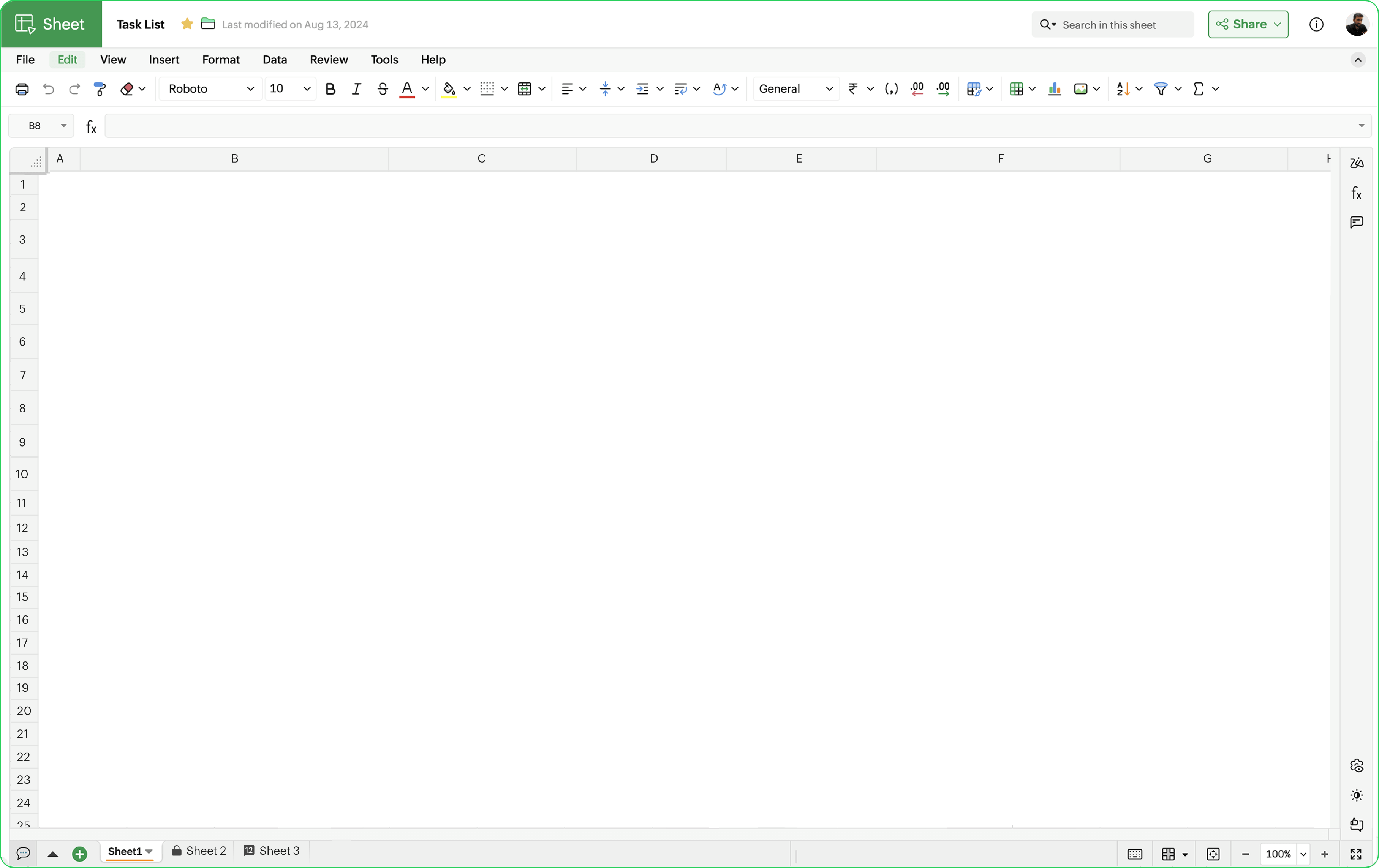Screen dimensions: 1379x868
Task: Open the fill color picker
Action: click(x=450, y=89)
